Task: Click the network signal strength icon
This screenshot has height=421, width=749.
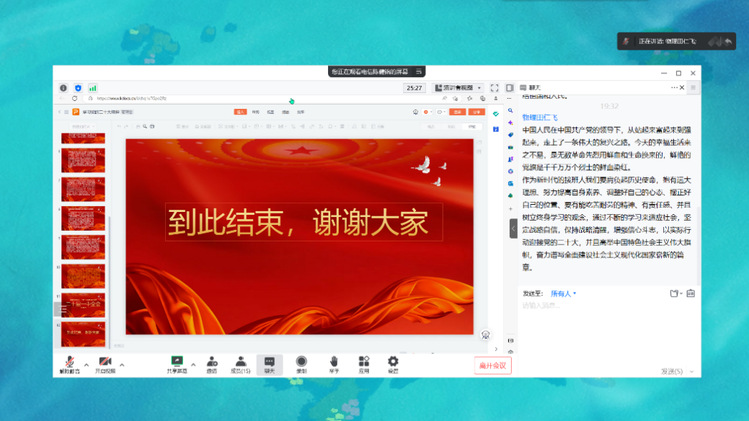Action: click(92, 88)
